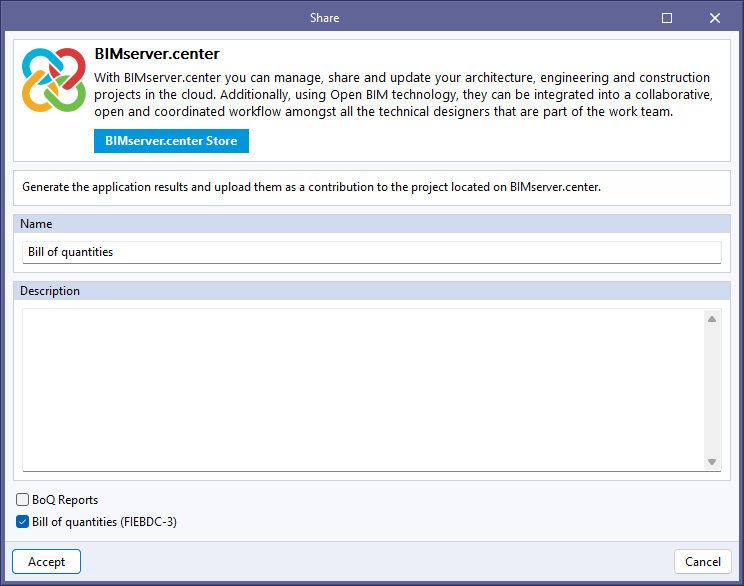
Task: Close the Share dialog
Action: 715,18
